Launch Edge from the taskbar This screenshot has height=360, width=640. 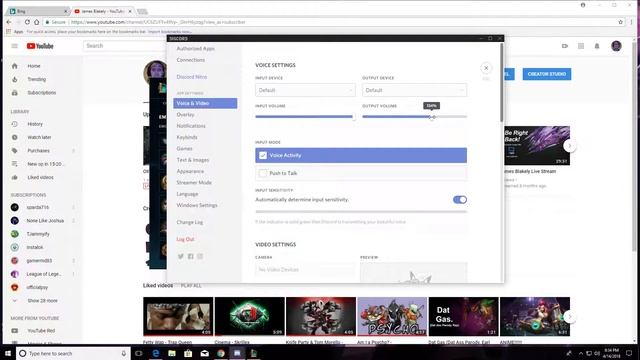156,353
